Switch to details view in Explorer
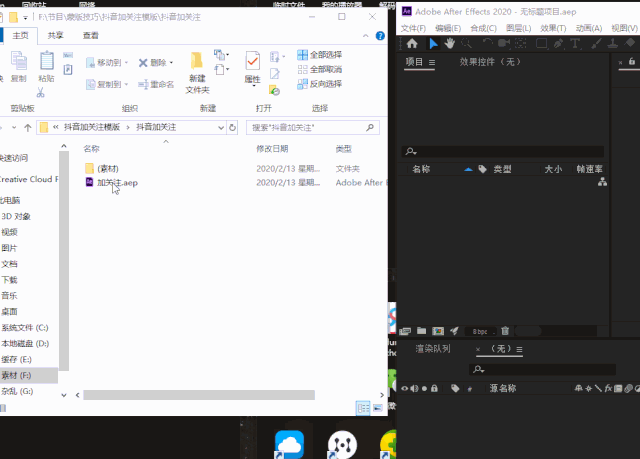The height and width of the screenshot is (459, 640). pyautogui.click(x=363, y=408)
